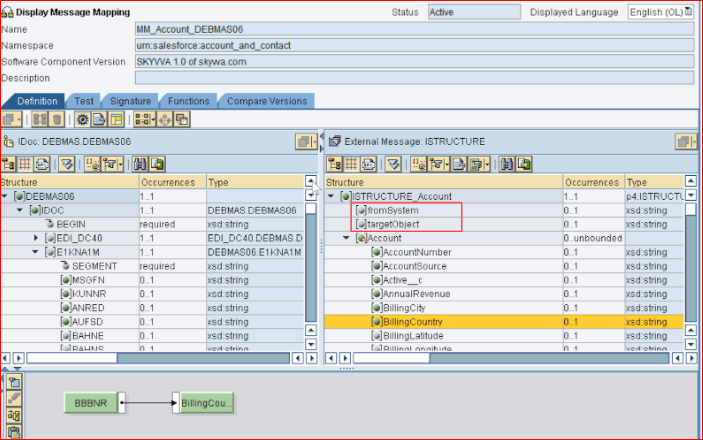Click the settings gear icon in the main toolbar
This screenshot has height=440, width=703.
coord(83,119)
